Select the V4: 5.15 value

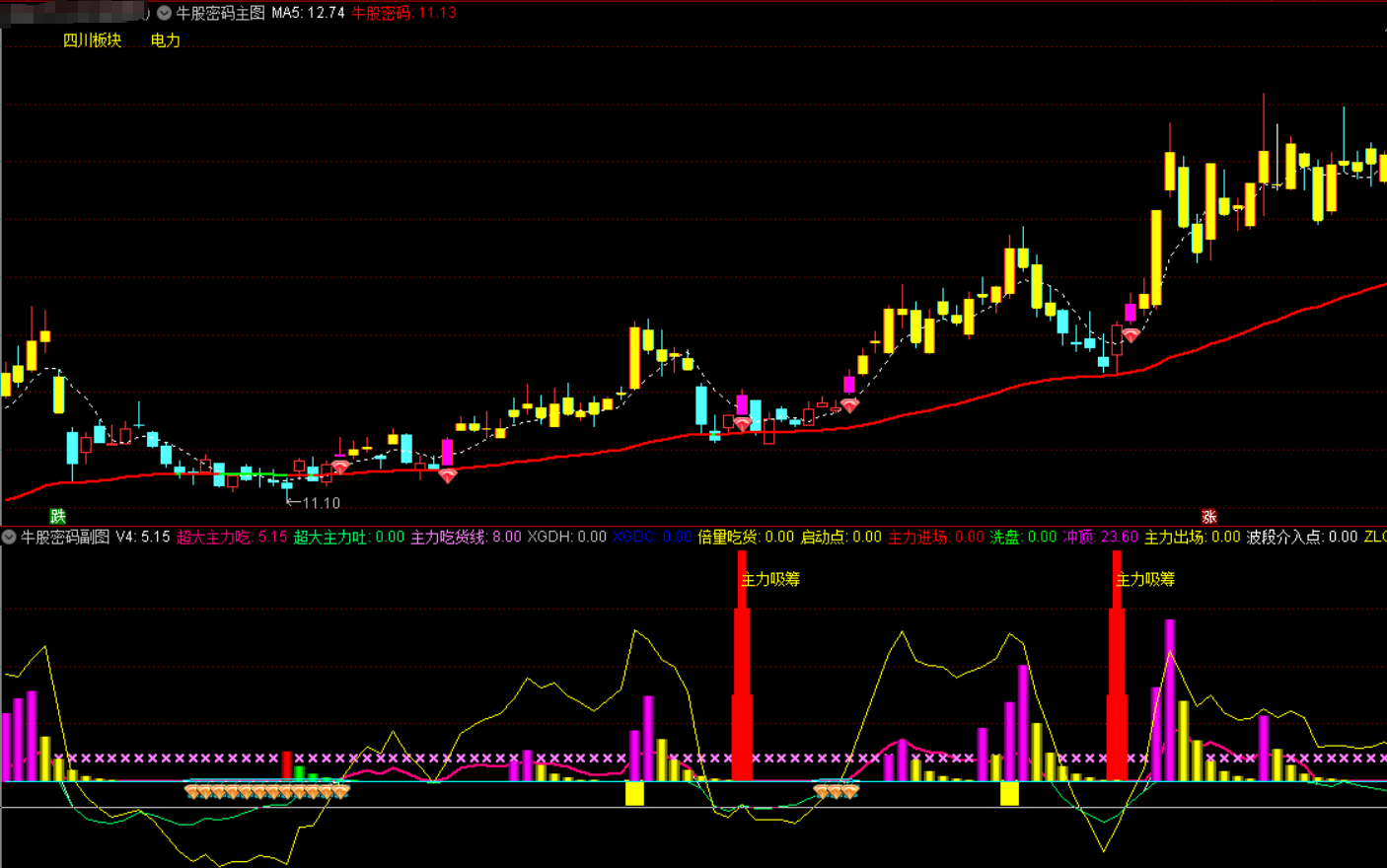click(143, 537)
